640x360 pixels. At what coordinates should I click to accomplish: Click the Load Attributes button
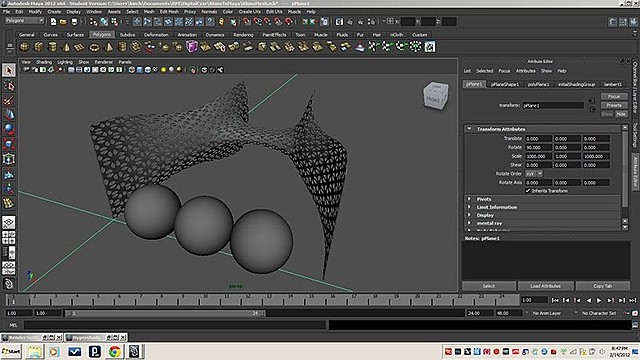click(x=545, y=286)
